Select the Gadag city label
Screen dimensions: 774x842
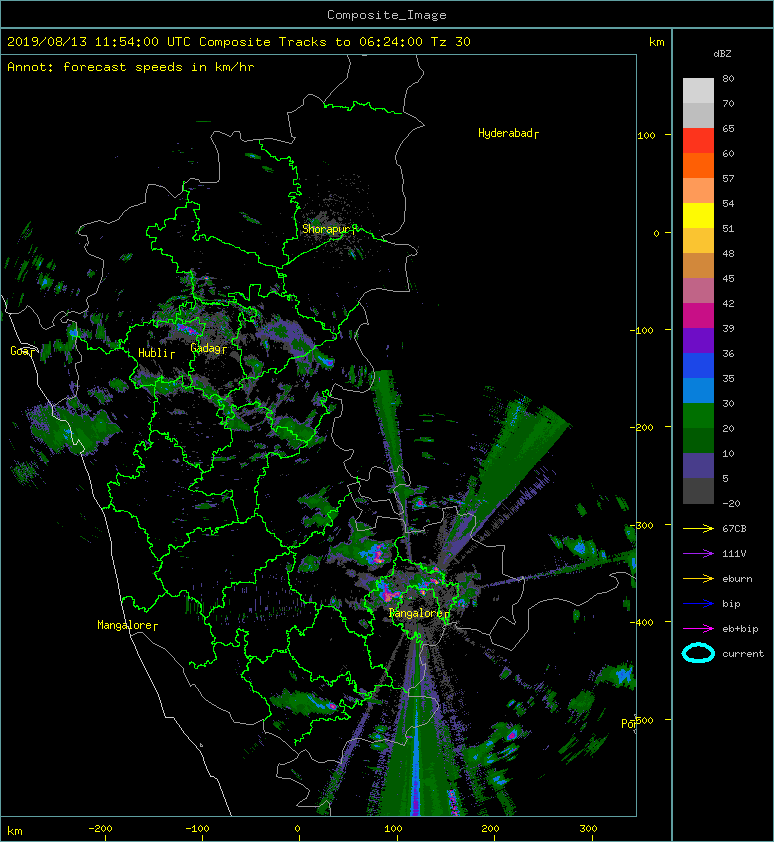point(208,349)
